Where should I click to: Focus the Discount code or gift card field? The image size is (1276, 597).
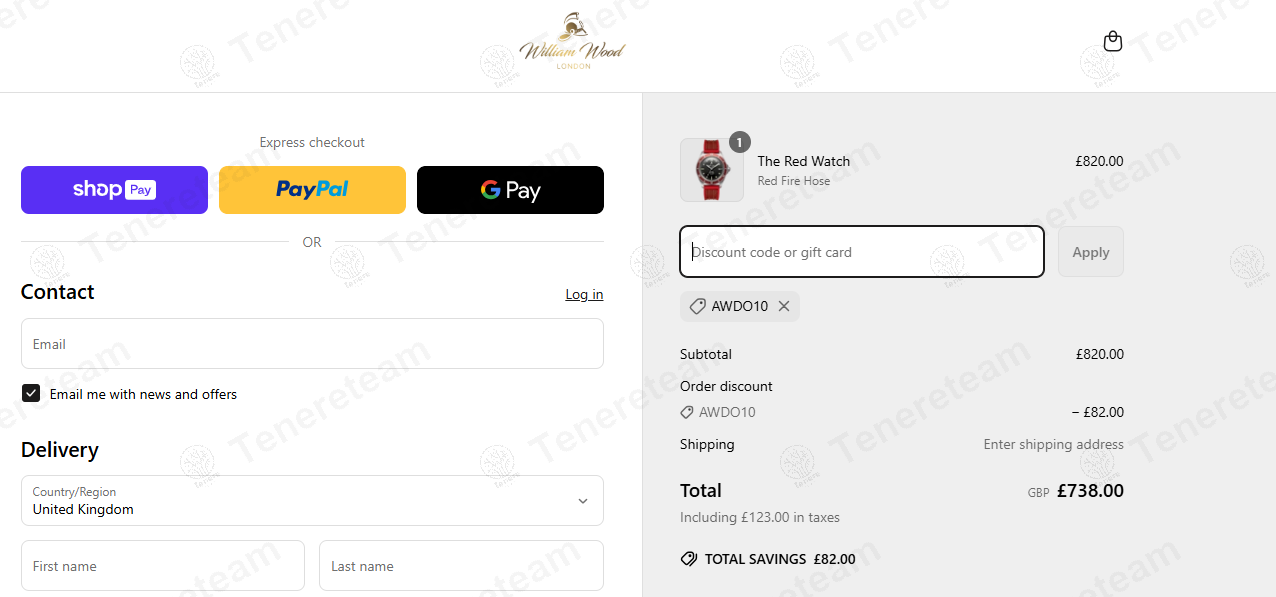pos(862,252)
